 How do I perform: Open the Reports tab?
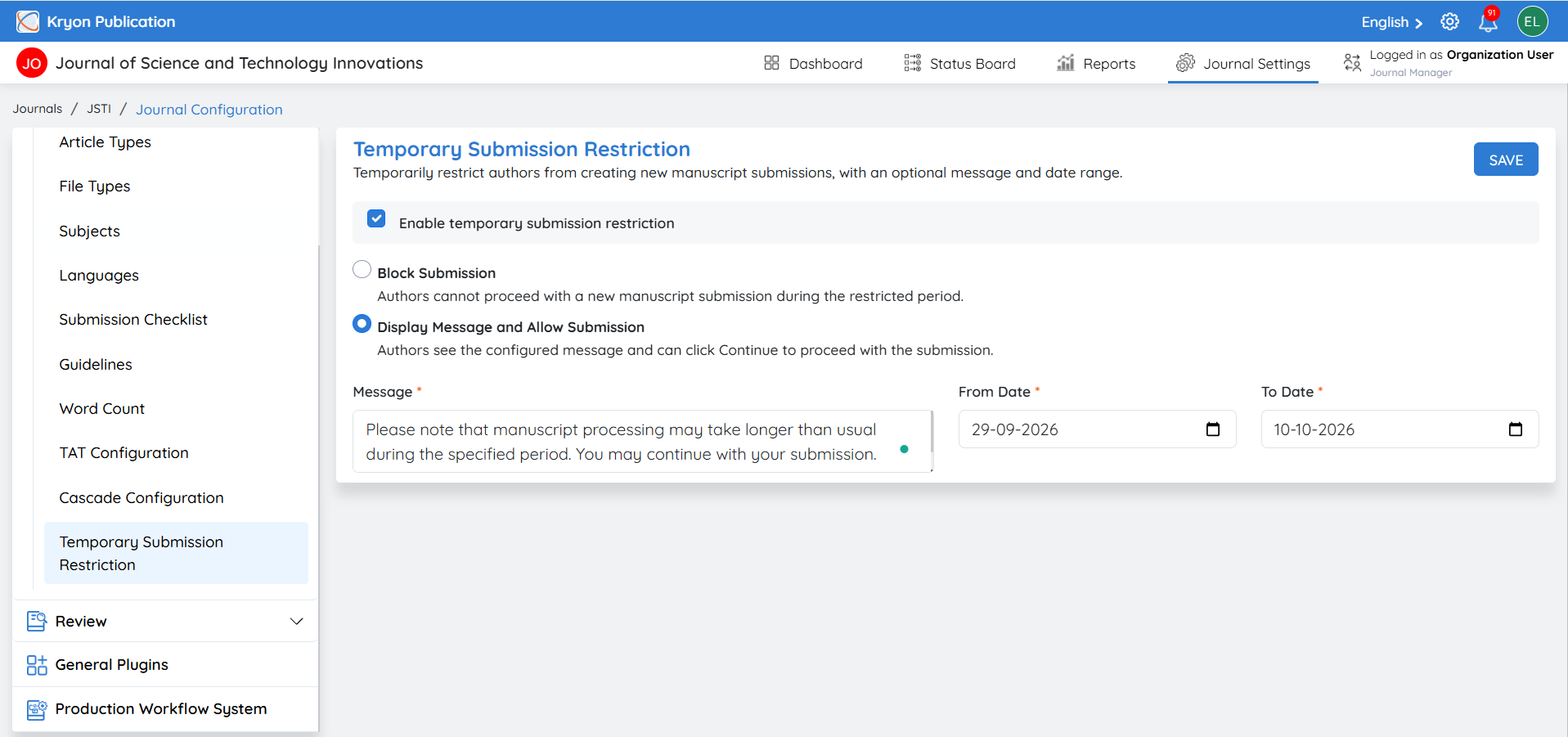[x=1096, y=64]
